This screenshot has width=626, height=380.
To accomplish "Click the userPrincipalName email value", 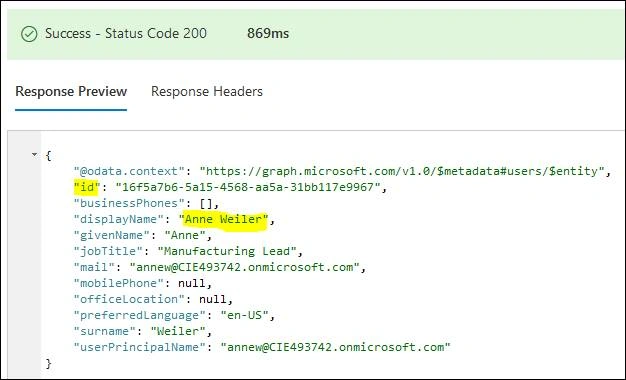I will point(335,347).
